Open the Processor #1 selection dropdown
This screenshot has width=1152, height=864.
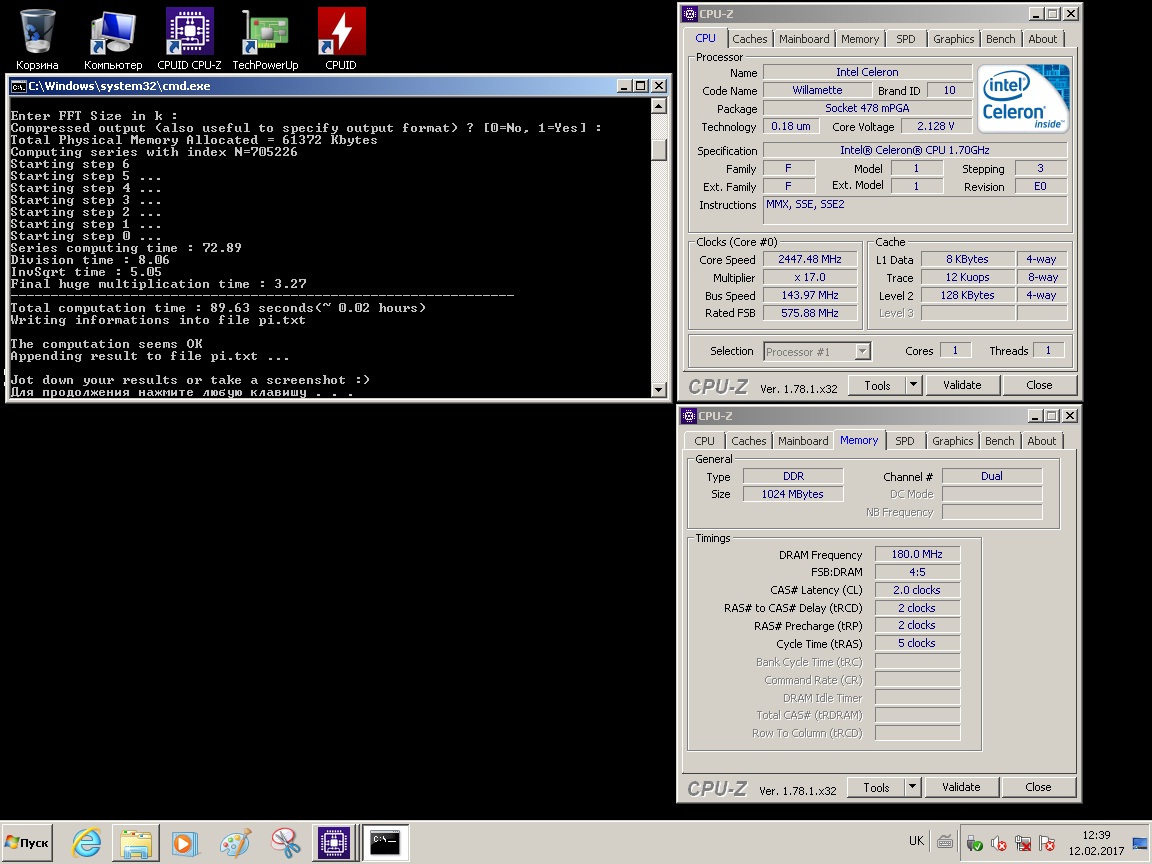(x=817, y=352)
